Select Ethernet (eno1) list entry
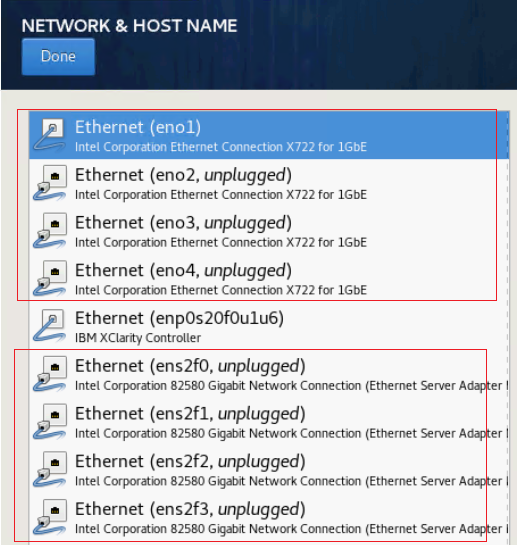Viewport: 517px width, 545px height. point(269,135)
